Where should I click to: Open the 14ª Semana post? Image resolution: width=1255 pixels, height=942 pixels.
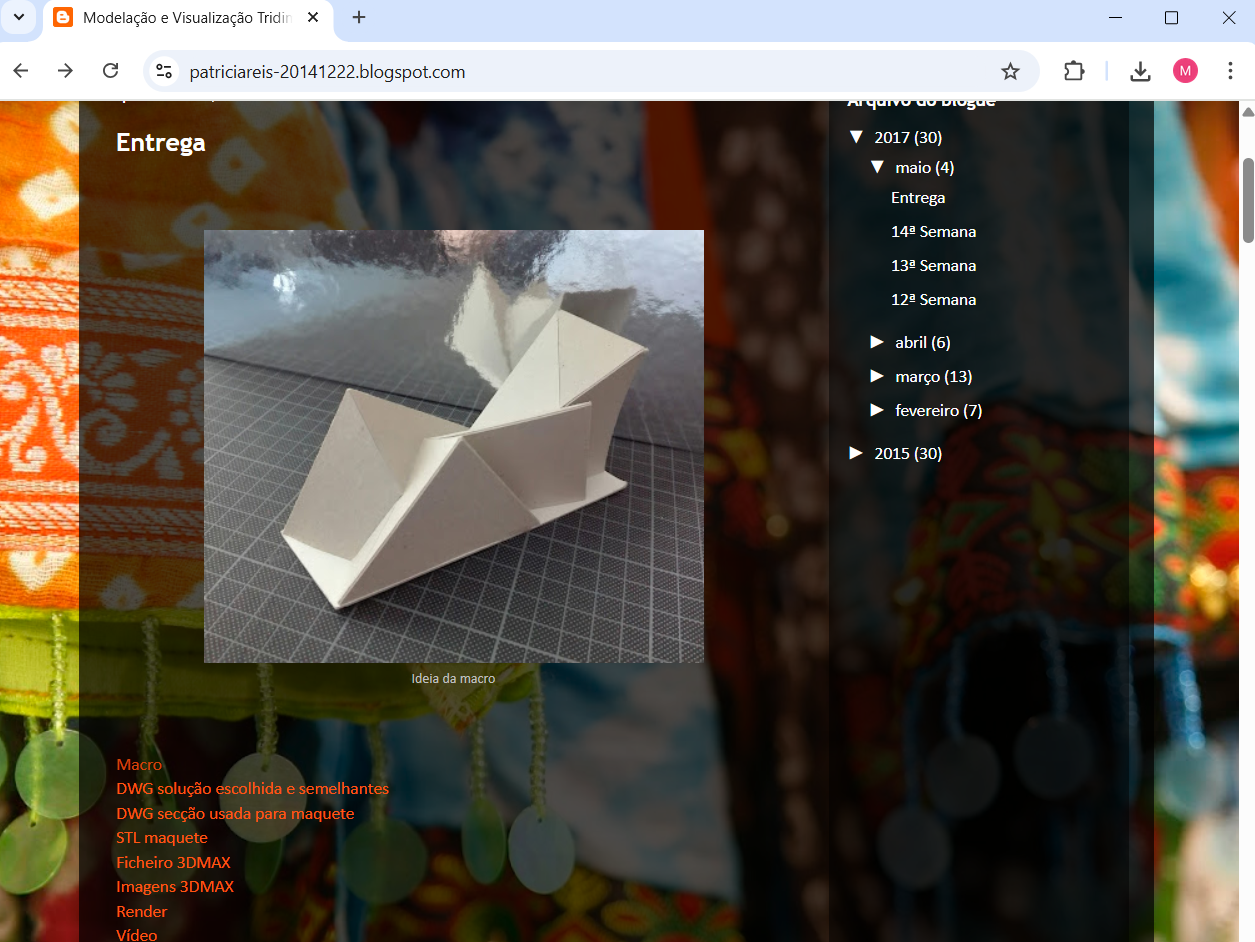click(x=933, y=232)
